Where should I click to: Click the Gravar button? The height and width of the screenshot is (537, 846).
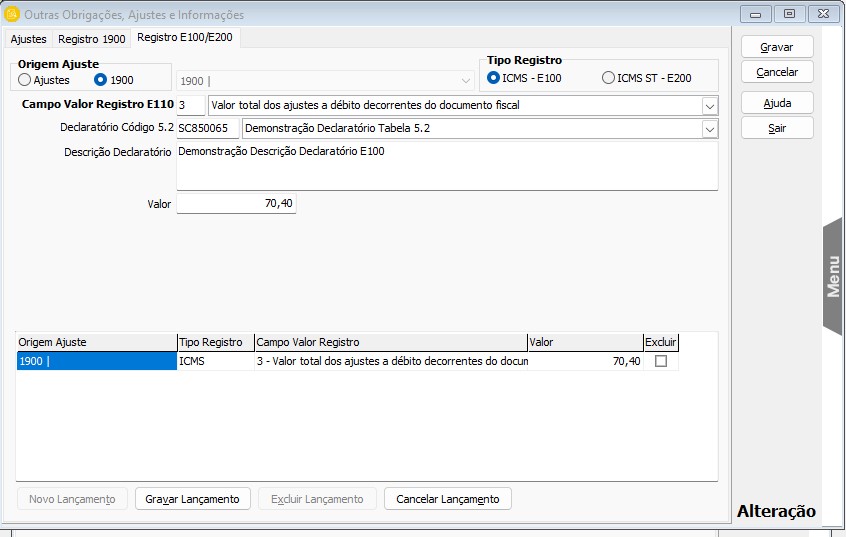[776, 47]
